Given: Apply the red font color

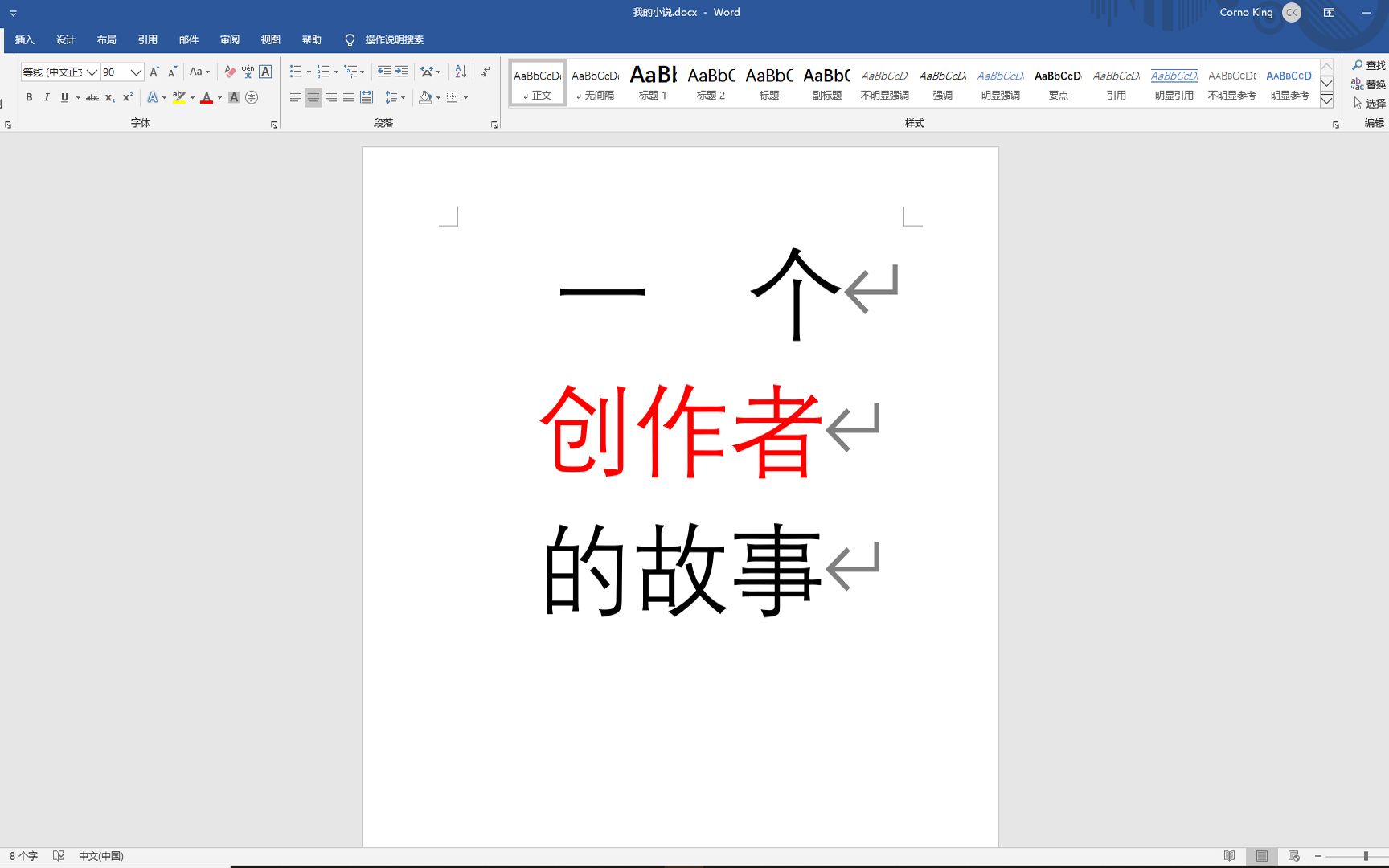Looking at the screenshot, I should pos(207,97).
